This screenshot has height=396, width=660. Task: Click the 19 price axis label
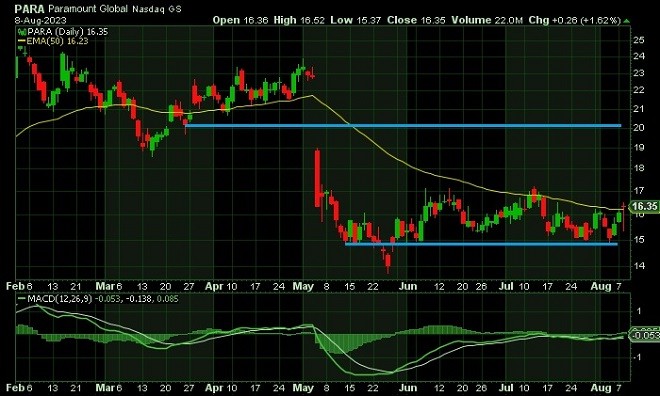pos(639,147)
